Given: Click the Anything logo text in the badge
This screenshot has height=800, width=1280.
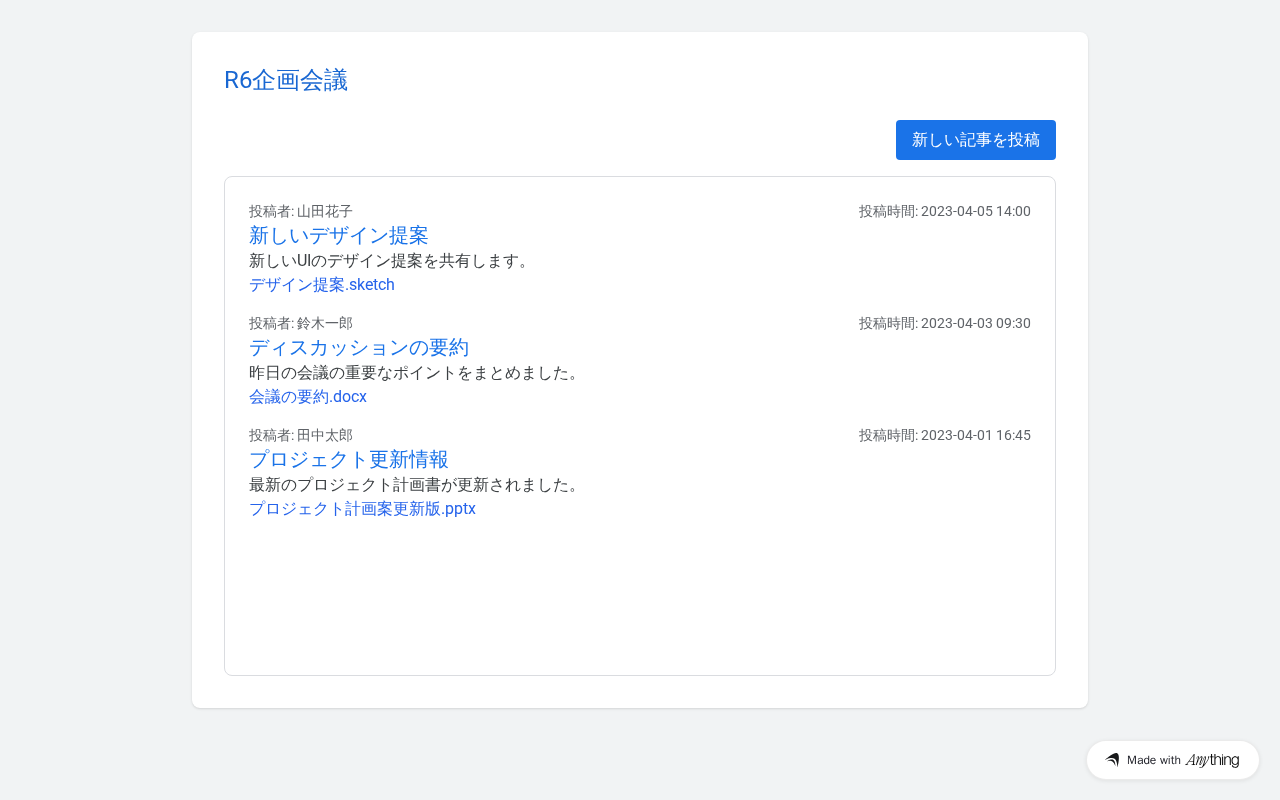Looking at the screenshot, I should tap(1212, 760).
